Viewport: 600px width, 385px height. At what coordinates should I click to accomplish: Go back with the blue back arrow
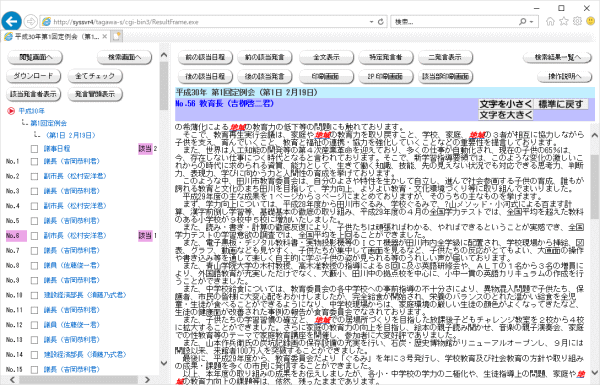coord(11,21)
